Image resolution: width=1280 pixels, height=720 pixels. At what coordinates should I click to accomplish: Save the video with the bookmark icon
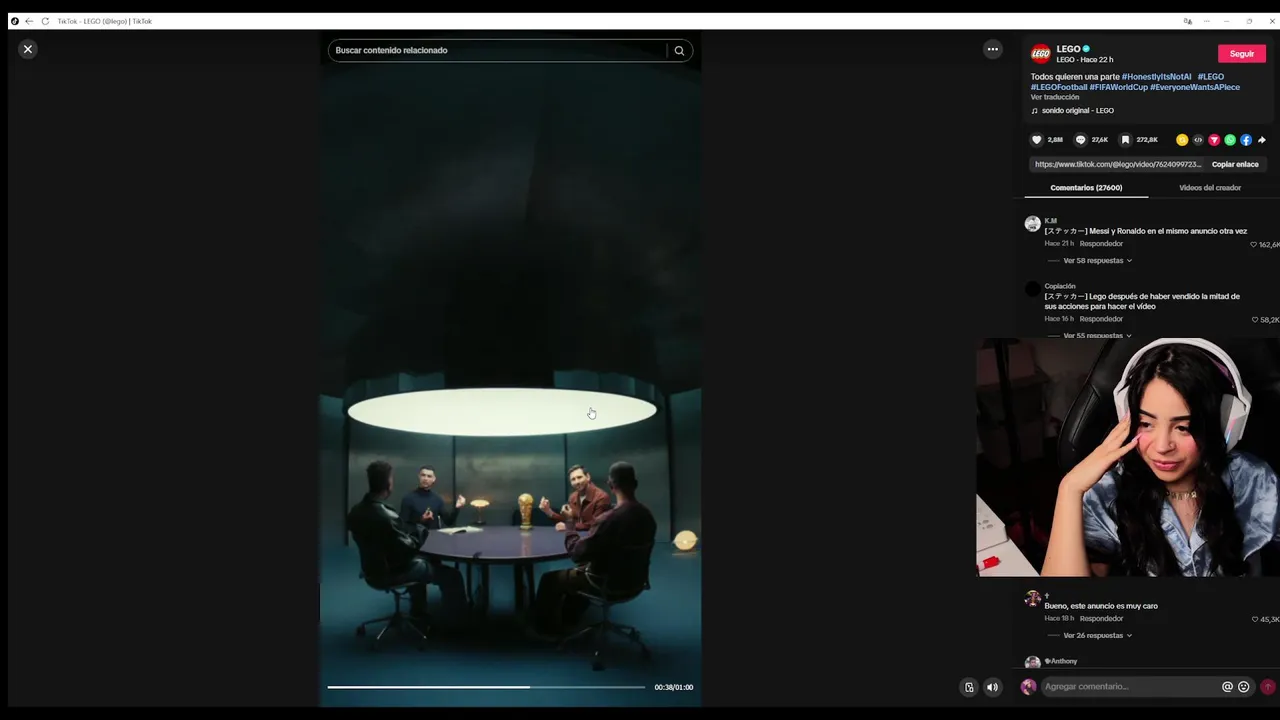(1125, 140)
